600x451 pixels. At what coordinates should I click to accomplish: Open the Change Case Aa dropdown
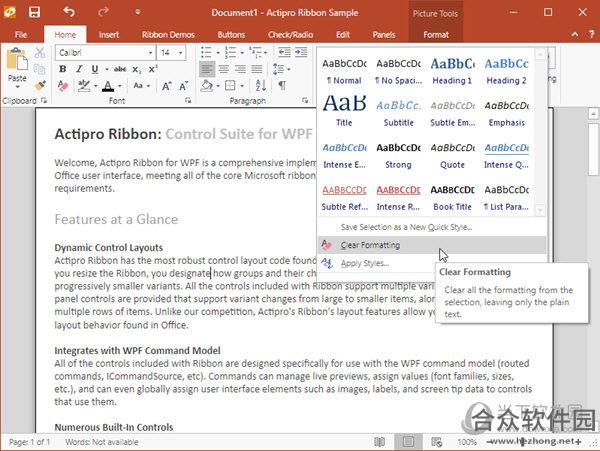point(141,86)
